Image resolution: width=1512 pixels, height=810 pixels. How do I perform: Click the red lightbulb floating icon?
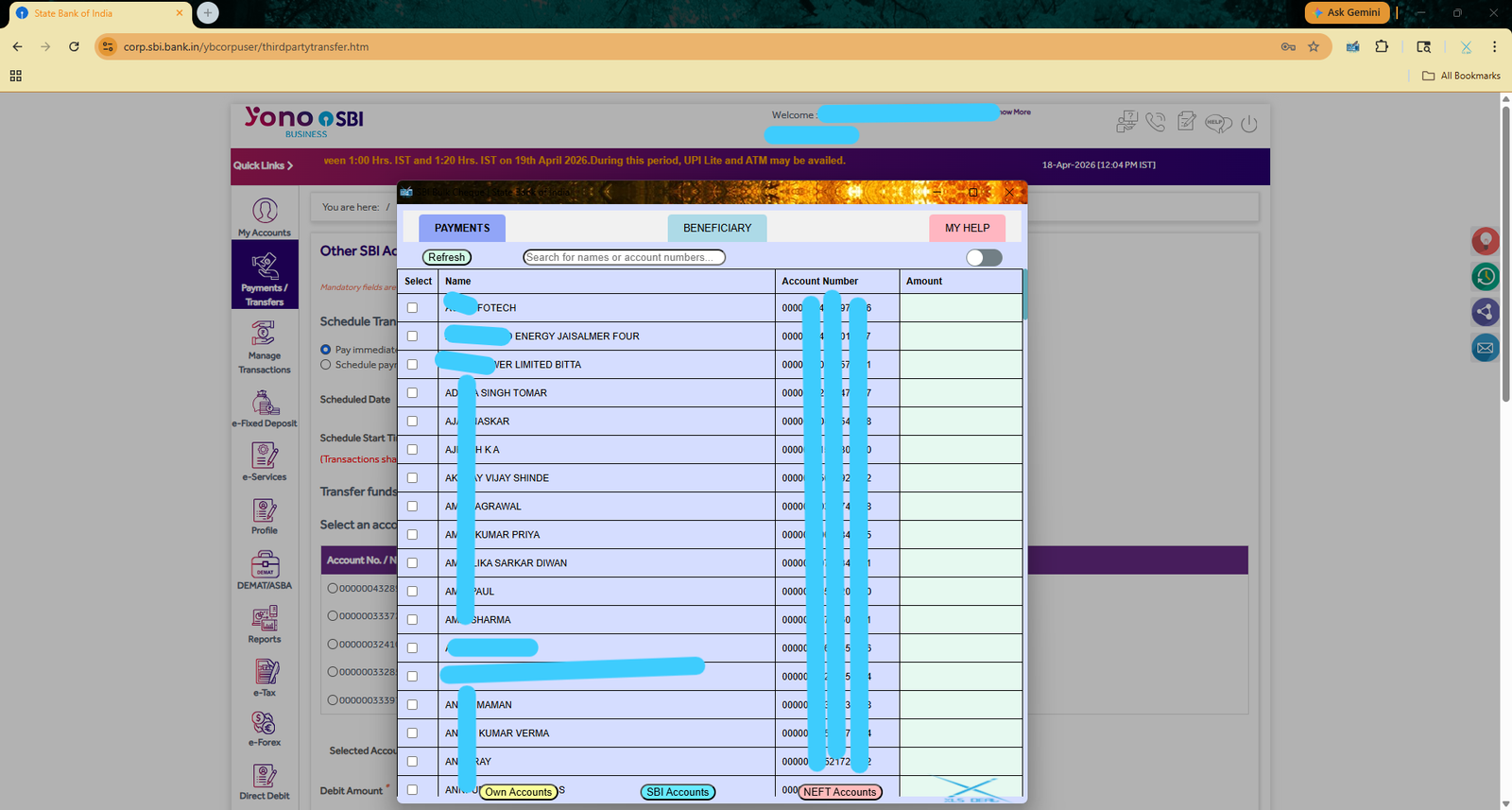pyautogui.click(x=1486, y=241)
